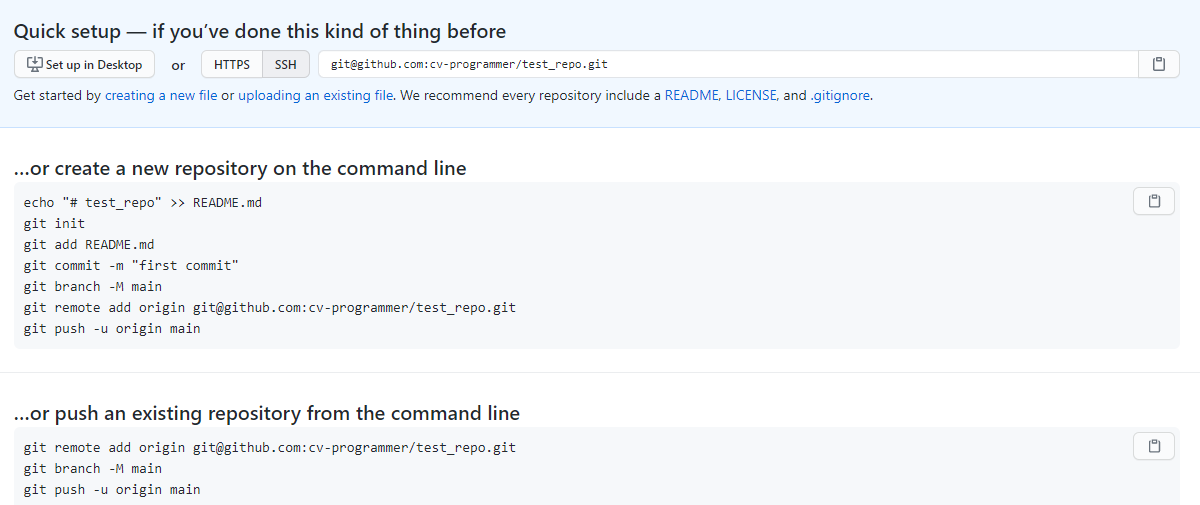1200x505 pixels.
Task: Click the Set up in Desktop button
Action: click(85, 64)
